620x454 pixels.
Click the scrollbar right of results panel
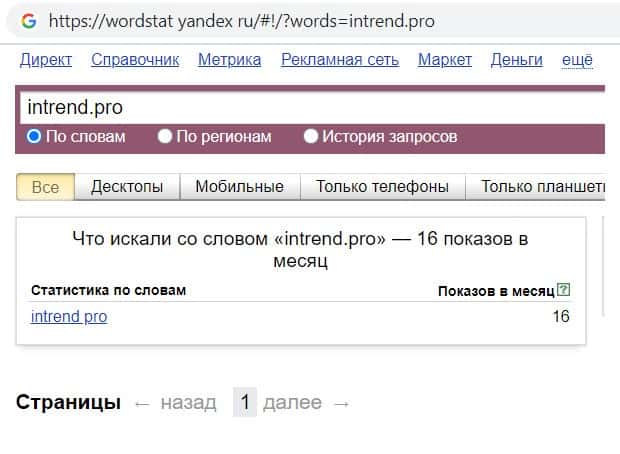[603, 266]
